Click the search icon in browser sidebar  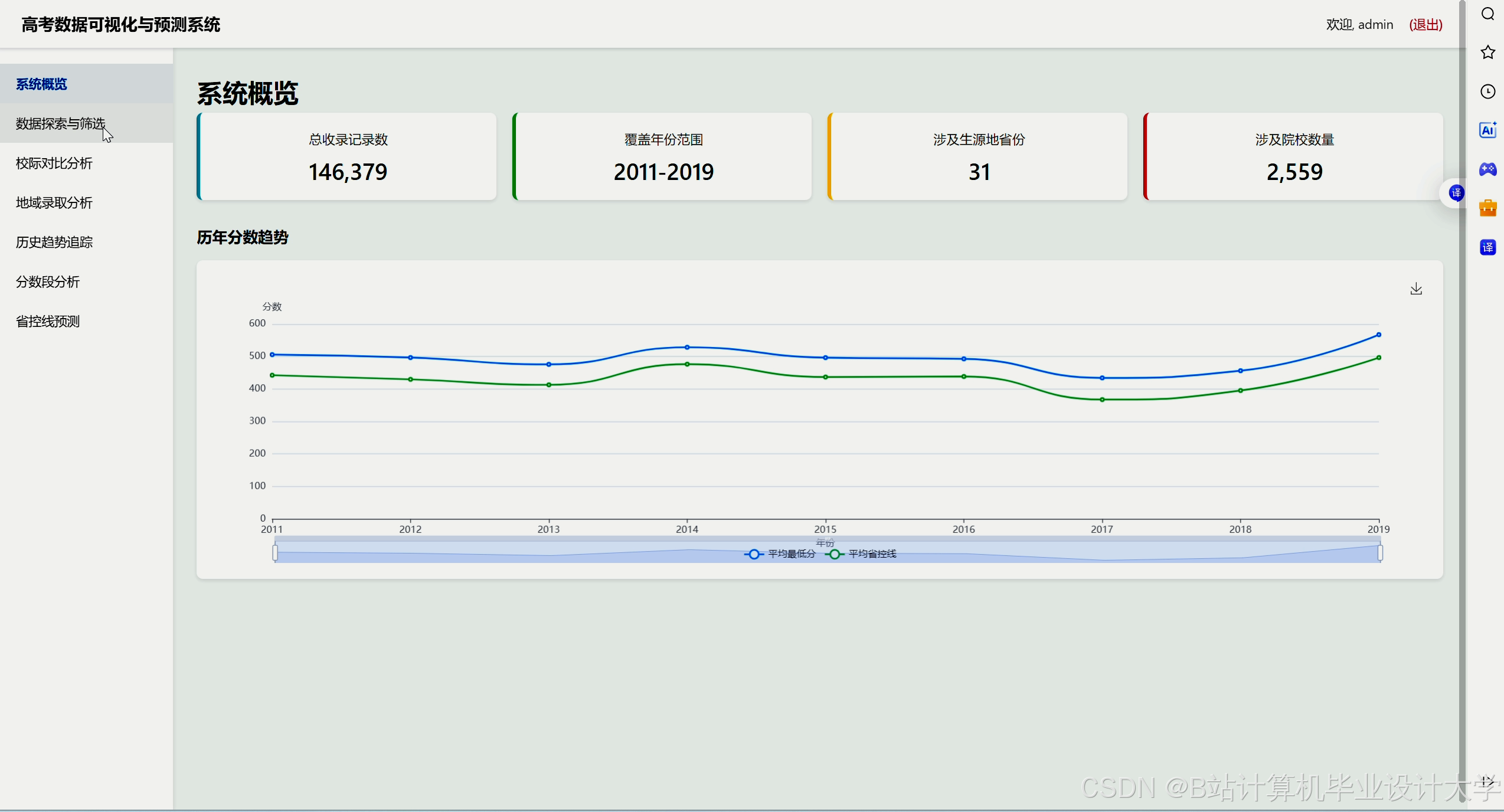[1487, 14]
